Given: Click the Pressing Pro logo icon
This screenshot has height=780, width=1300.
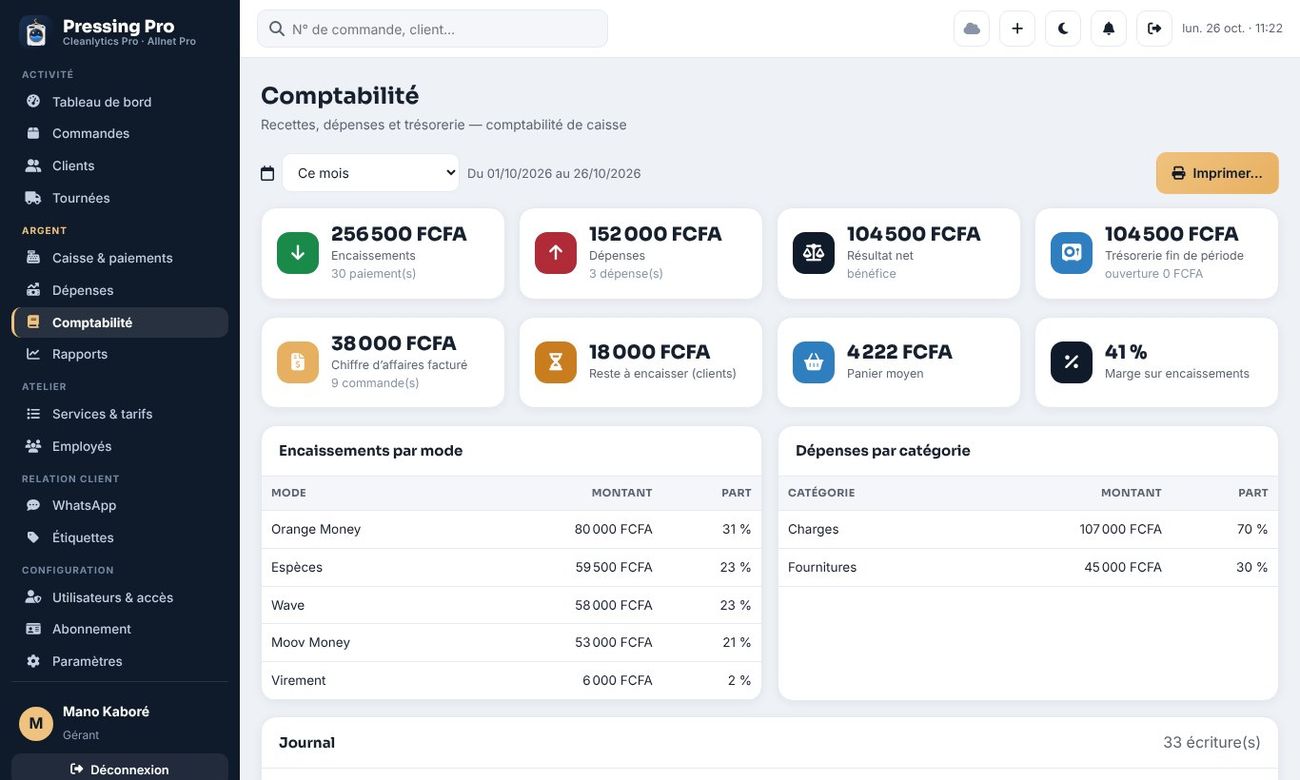Looking at the screenshot, I should (36, 32).
